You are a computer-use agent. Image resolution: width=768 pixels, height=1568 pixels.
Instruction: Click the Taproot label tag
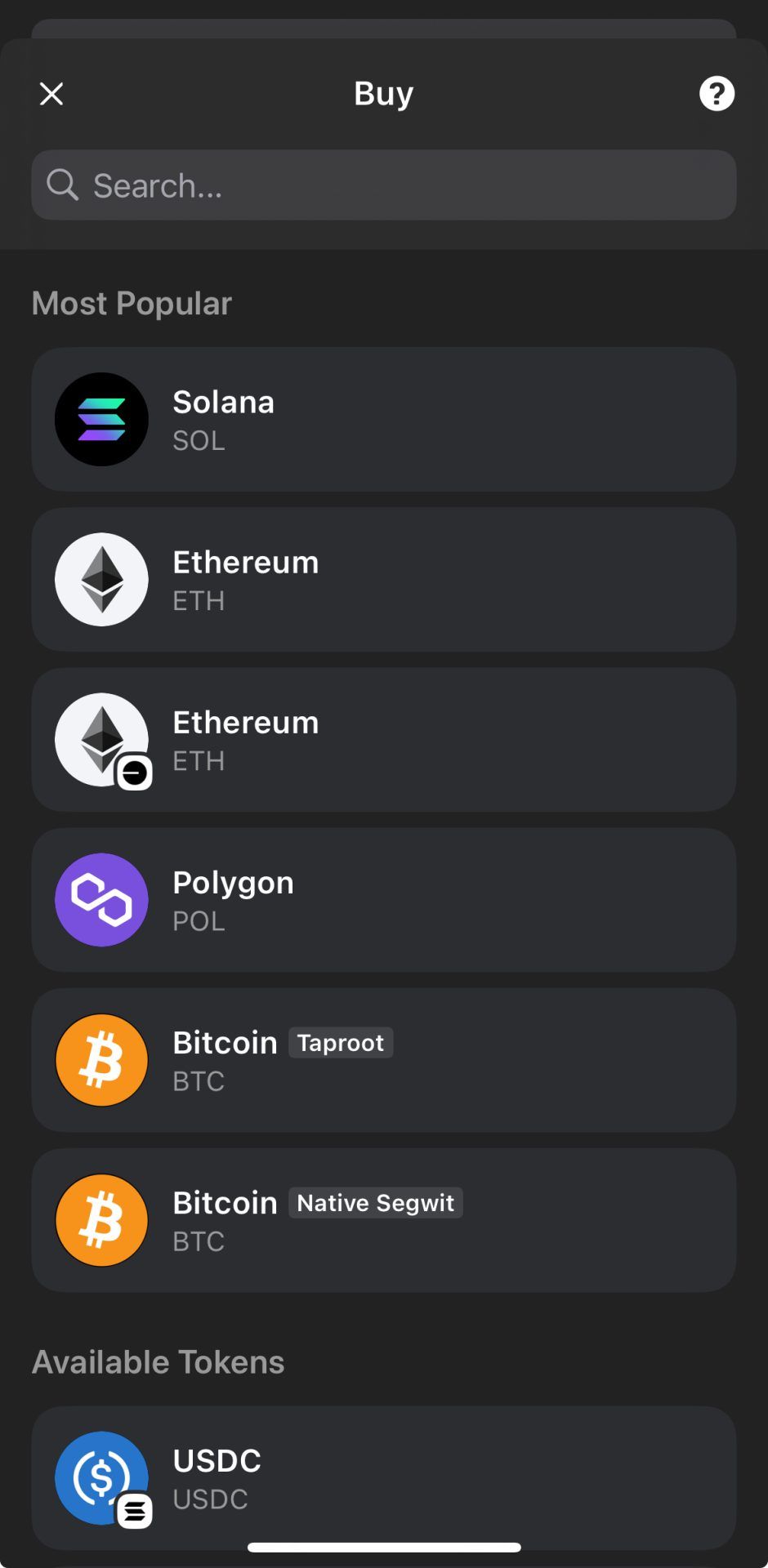(341, 1043)
